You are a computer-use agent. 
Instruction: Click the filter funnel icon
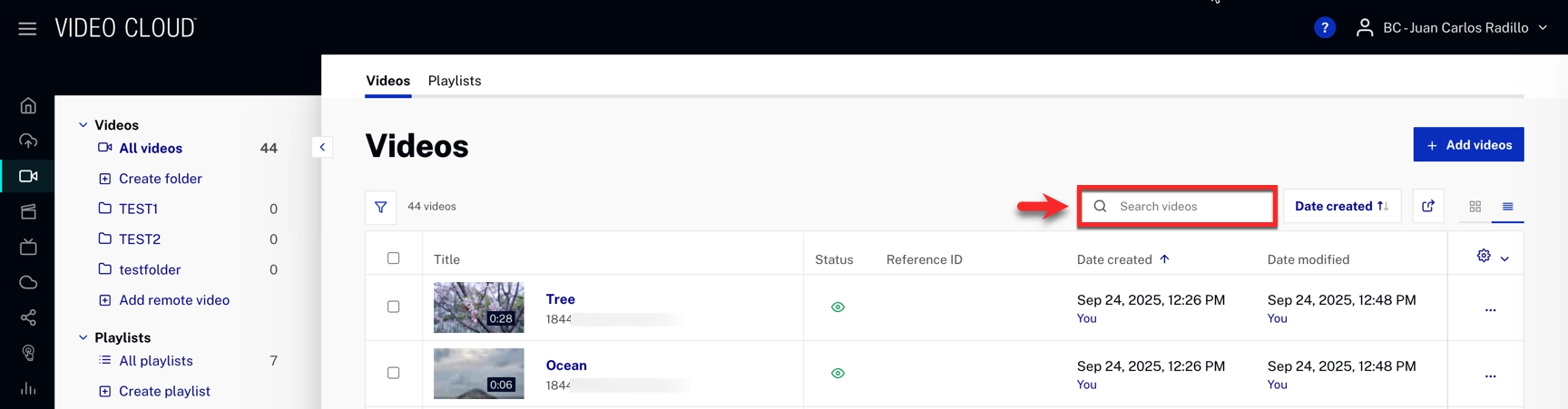pos(380,207)
